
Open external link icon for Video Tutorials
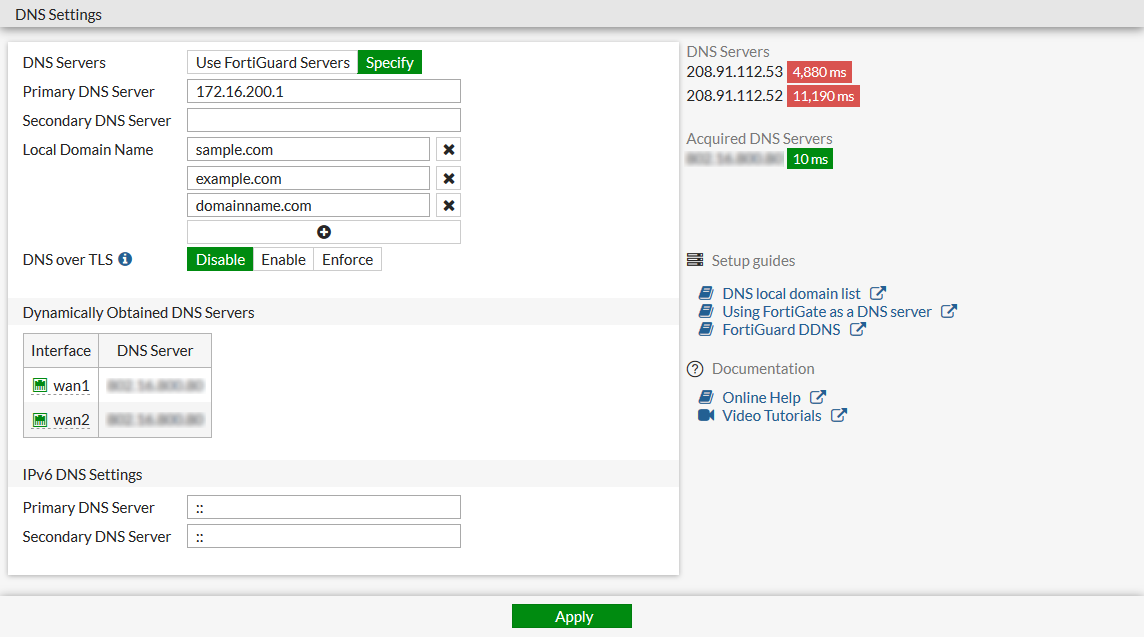[x=839, y=415]
